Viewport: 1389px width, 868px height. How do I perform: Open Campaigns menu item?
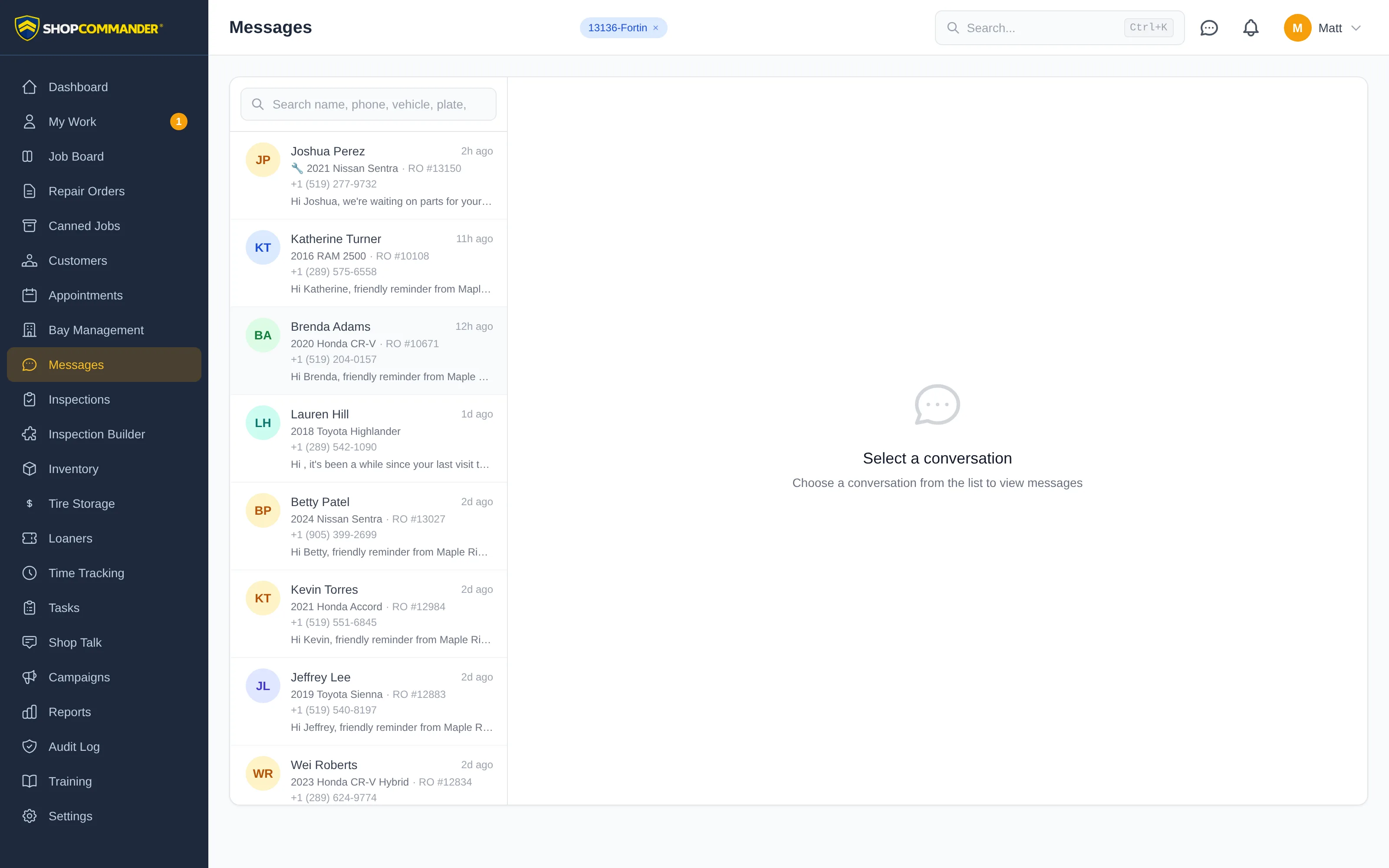click(x=104, y=677)
